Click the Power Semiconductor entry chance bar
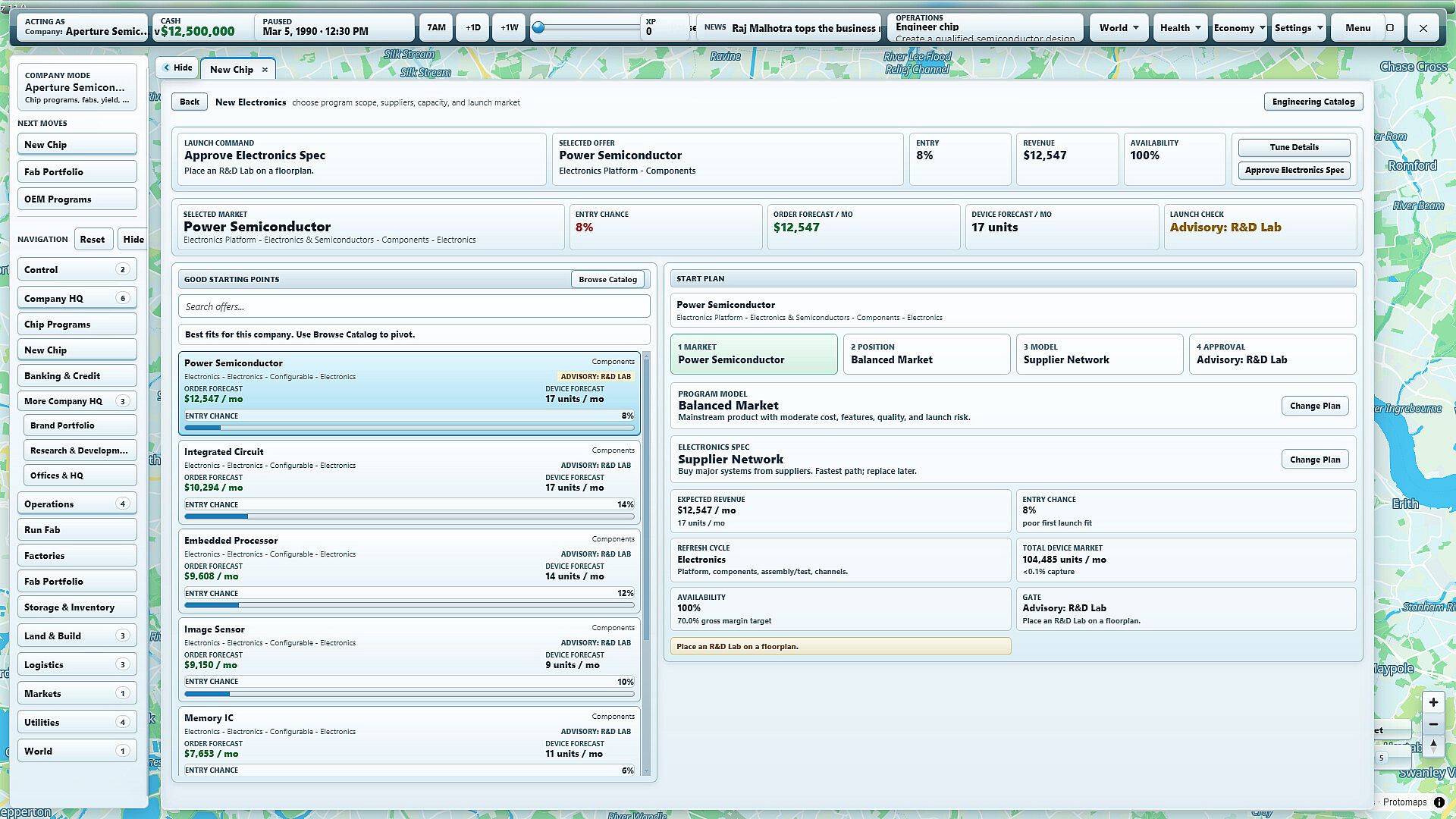This screenshot has height=819, width=1456. [x=409, y=428]
